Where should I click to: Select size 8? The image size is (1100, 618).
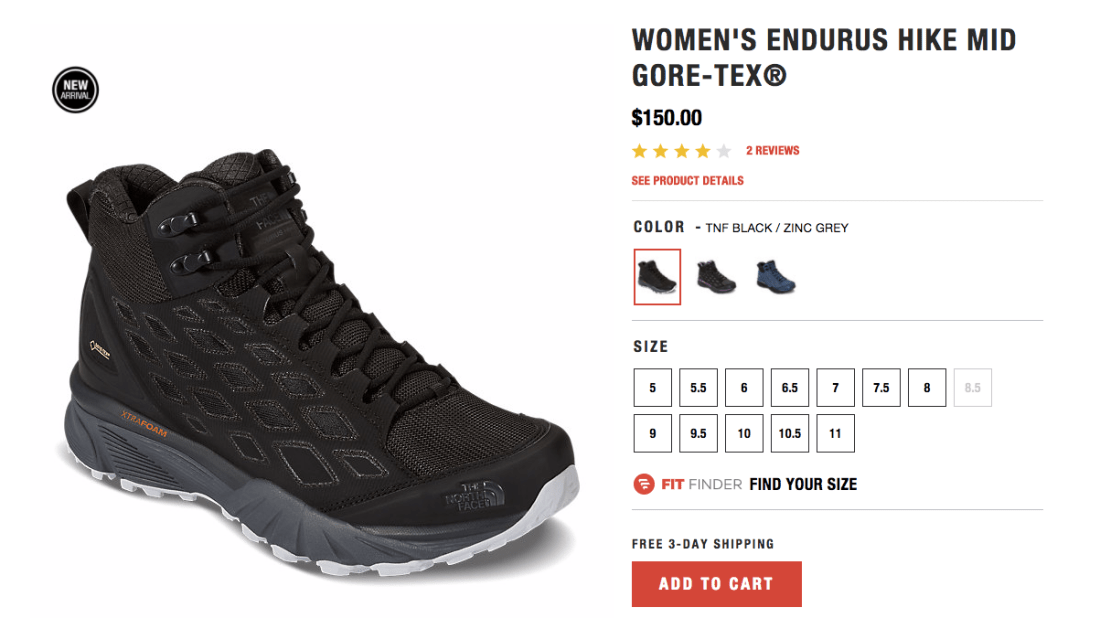pos(927,388)
